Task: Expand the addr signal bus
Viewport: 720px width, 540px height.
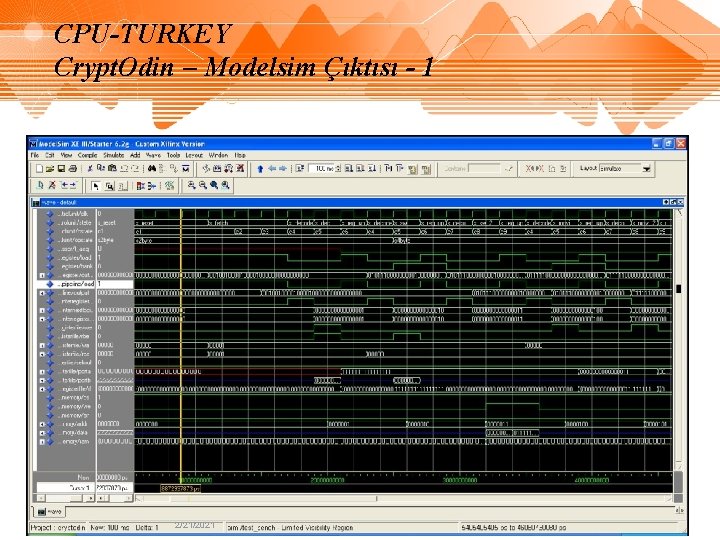Action: [x=42, y=424]
